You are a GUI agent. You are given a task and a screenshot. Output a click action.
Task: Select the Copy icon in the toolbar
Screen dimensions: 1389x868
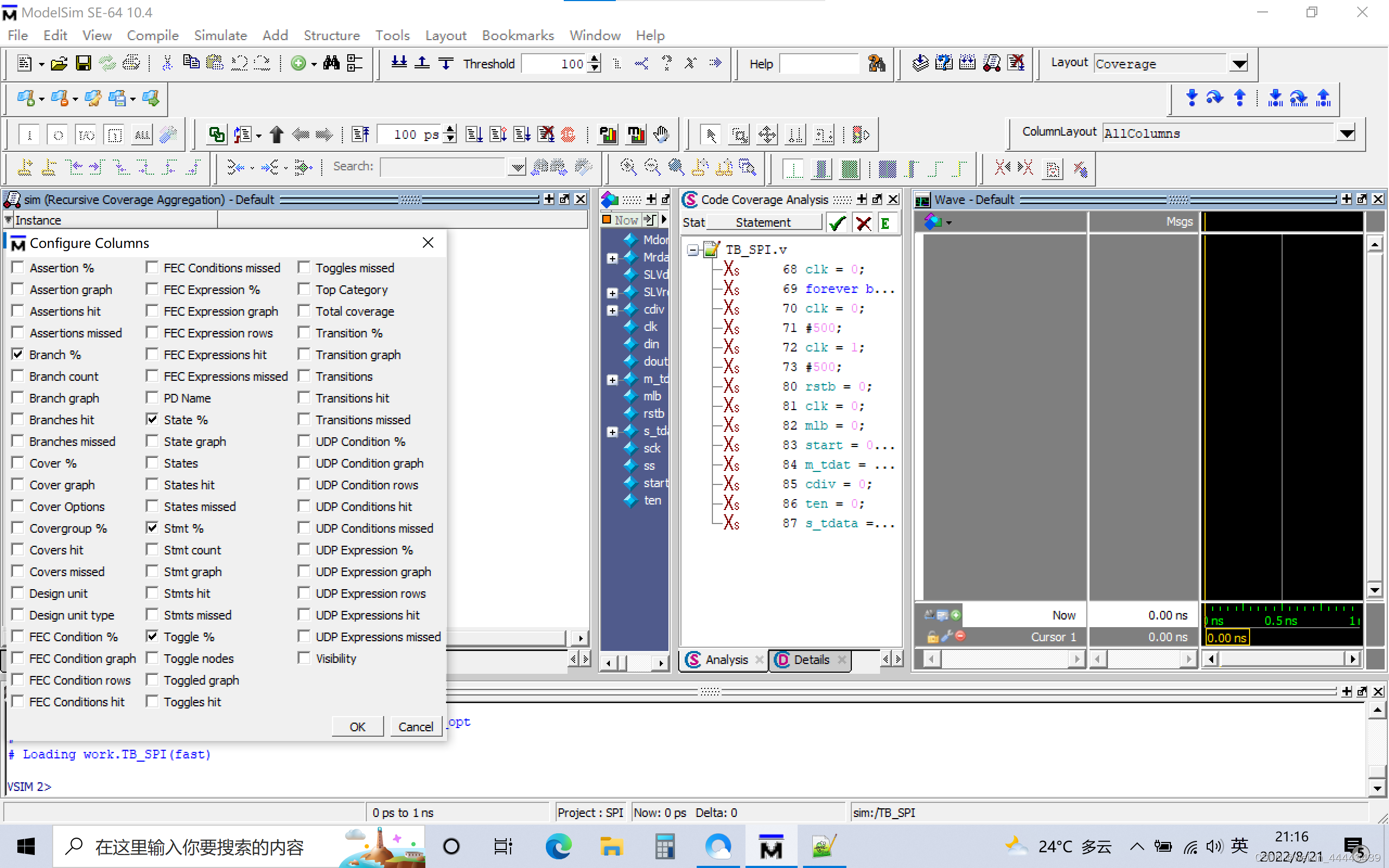[x=191, y=63]
